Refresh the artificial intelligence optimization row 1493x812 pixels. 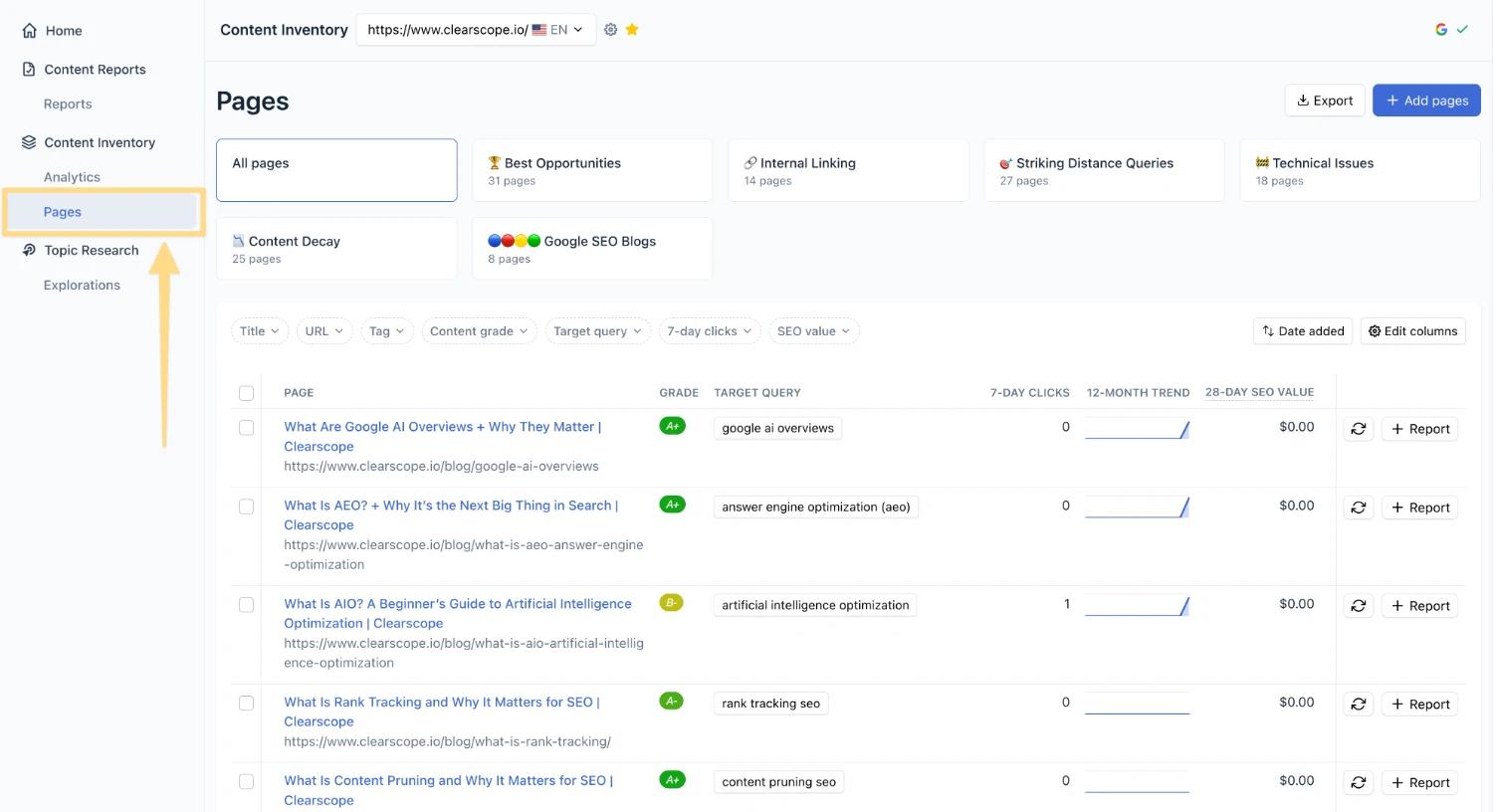coord(1359,606)
